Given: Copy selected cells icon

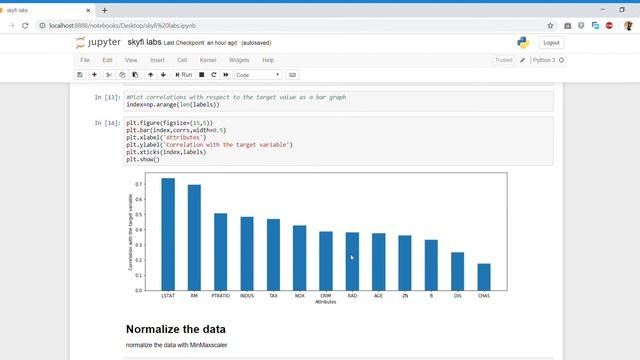Looking at the screenshot, I should [122, 75].
